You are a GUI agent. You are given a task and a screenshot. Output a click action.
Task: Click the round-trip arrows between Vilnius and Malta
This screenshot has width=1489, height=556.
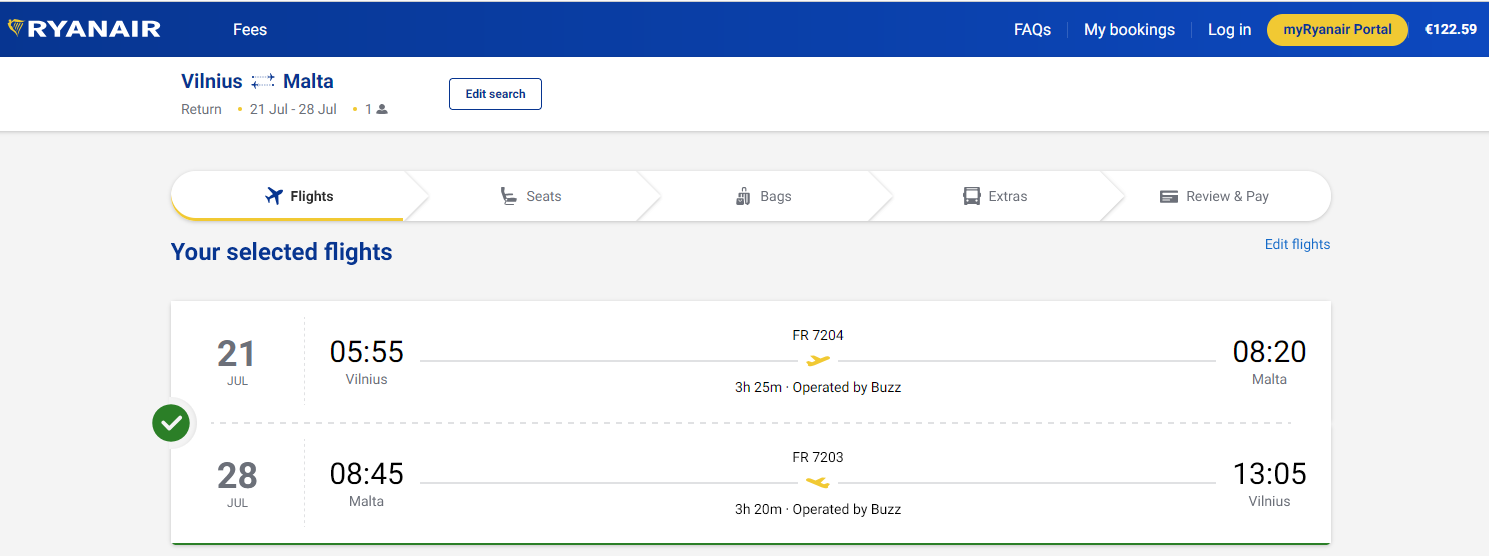pyautogui.click(x=263, y=82)
